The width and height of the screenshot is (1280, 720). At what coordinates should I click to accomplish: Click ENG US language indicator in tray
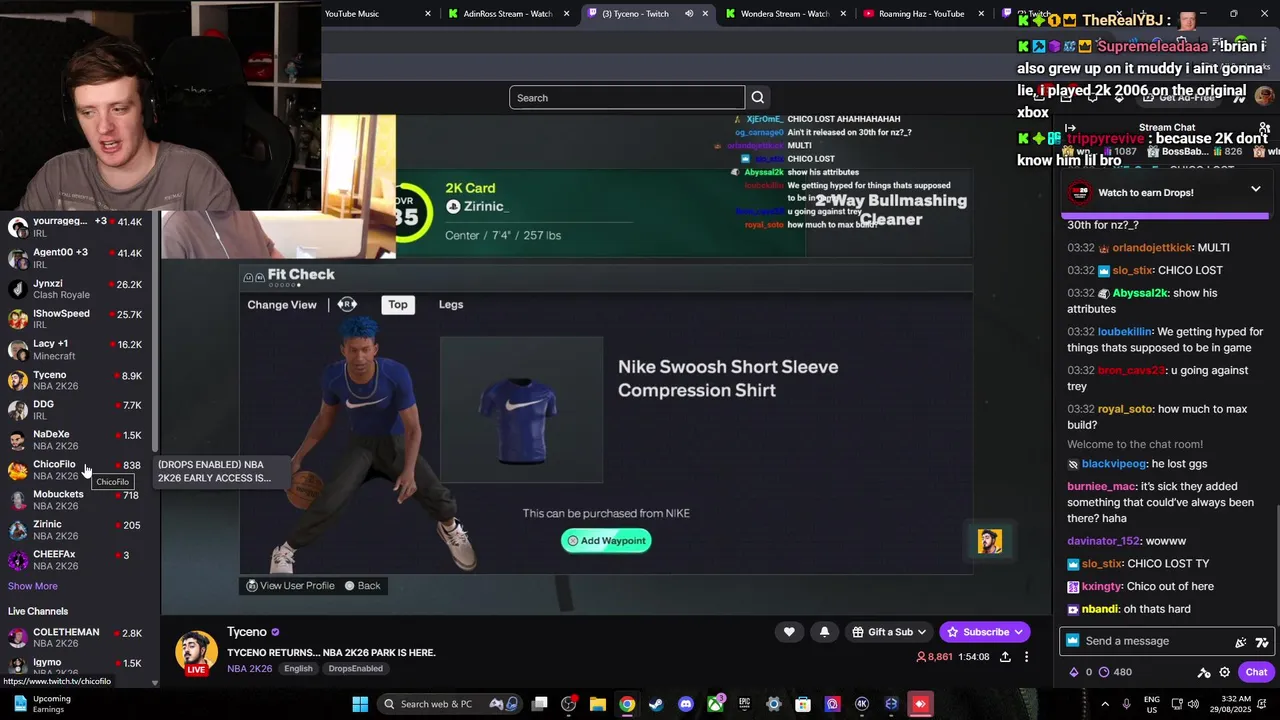click(x=1151, y=704)
